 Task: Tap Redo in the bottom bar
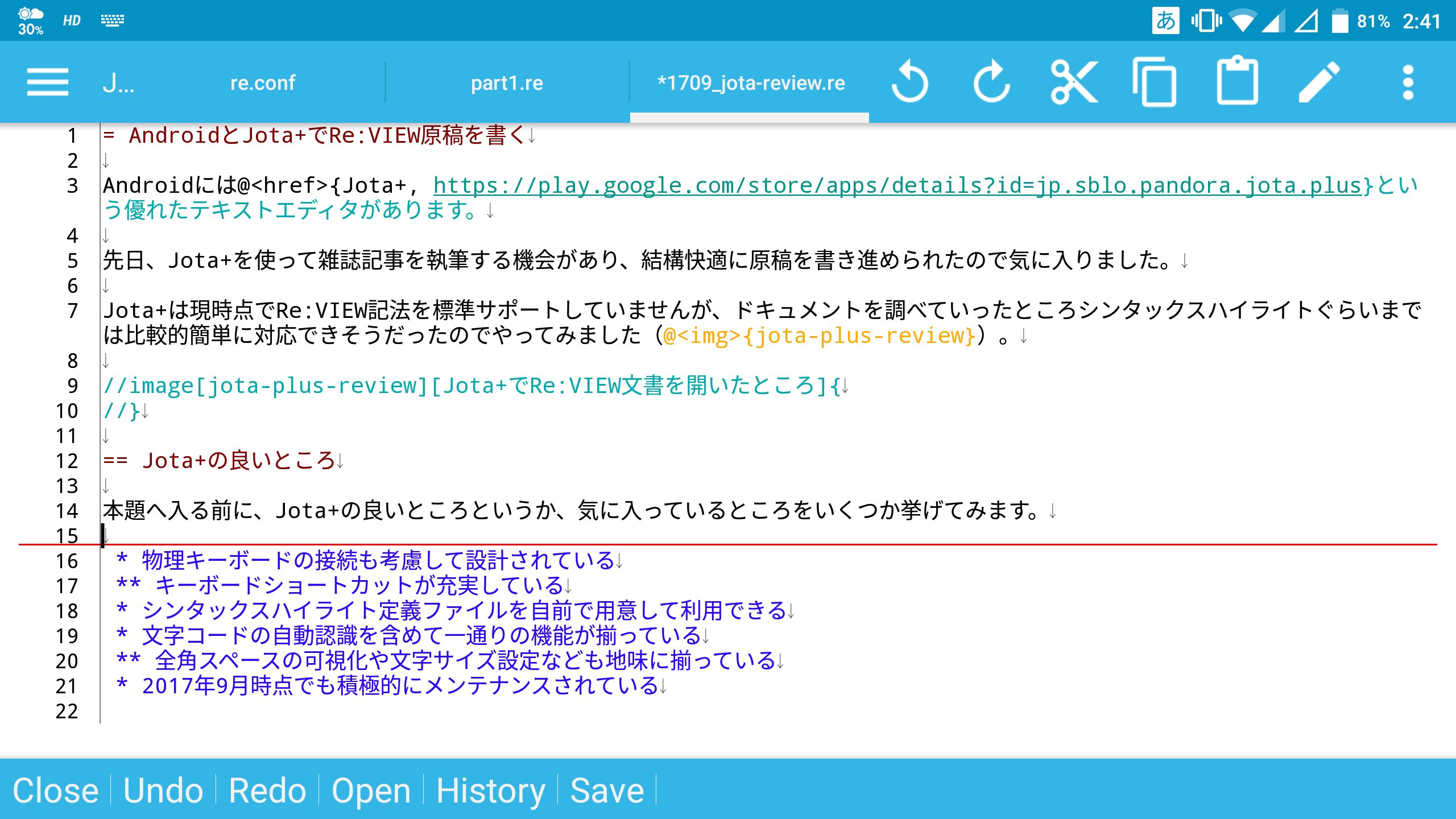point(267,790)
